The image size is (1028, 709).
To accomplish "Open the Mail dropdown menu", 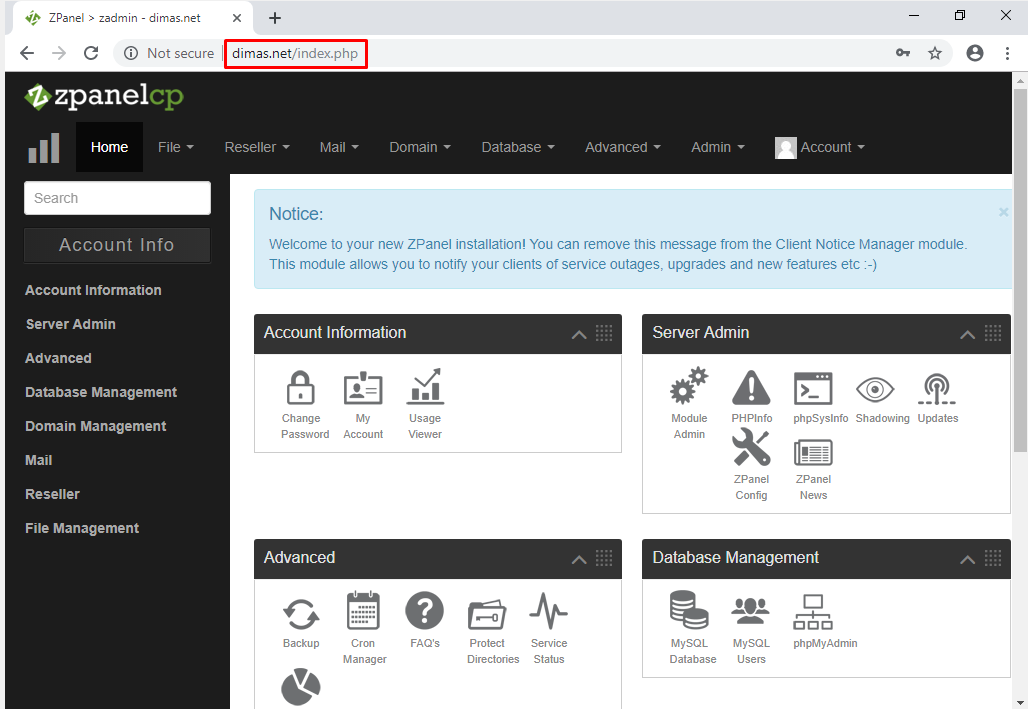I will [339, 148].
